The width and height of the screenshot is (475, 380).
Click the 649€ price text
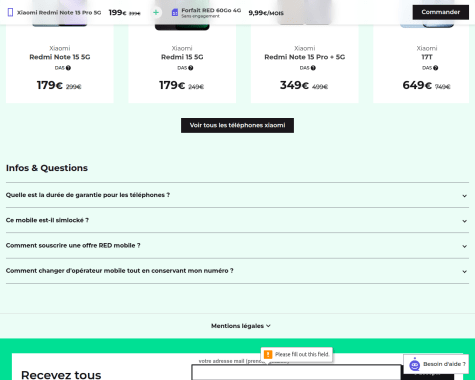point(417,85)
